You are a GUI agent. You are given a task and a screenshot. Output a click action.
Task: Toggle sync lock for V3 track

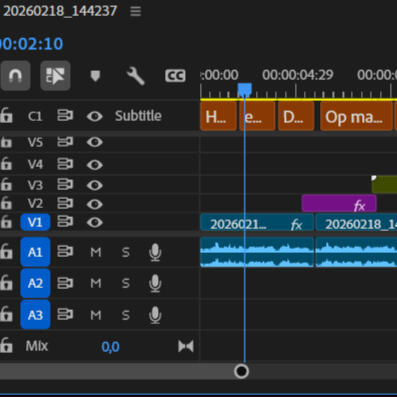point(65,185)
